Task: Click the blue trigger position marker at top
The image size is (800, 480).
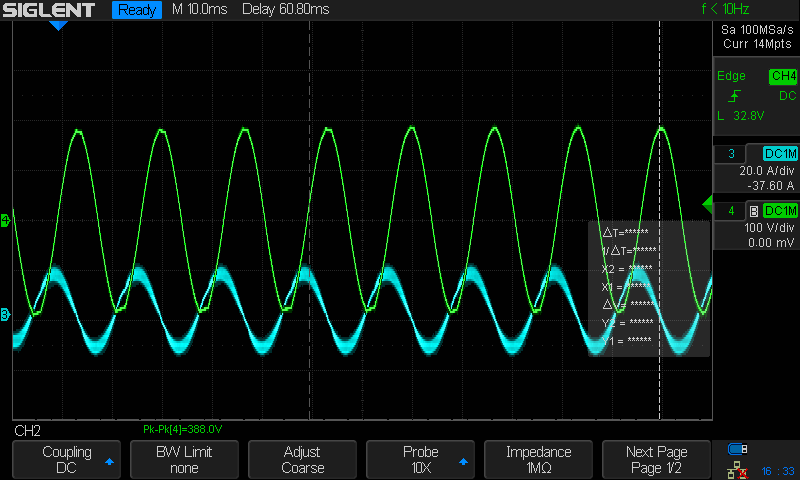Action: (x=58, y=26)
